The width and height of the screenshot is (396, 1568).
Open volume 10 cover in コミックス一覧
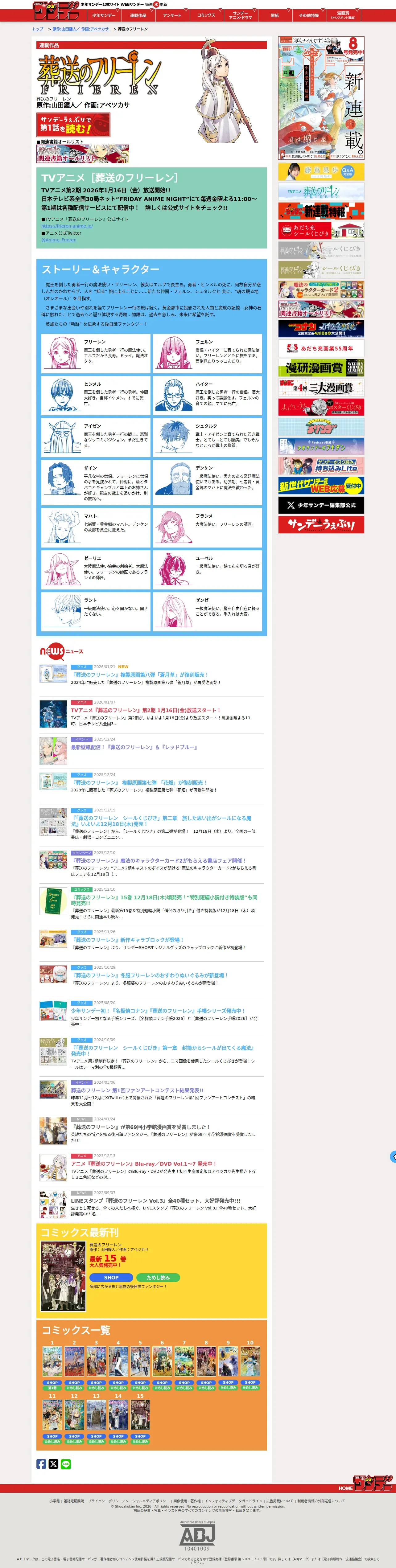click(x=250, y=1362)
